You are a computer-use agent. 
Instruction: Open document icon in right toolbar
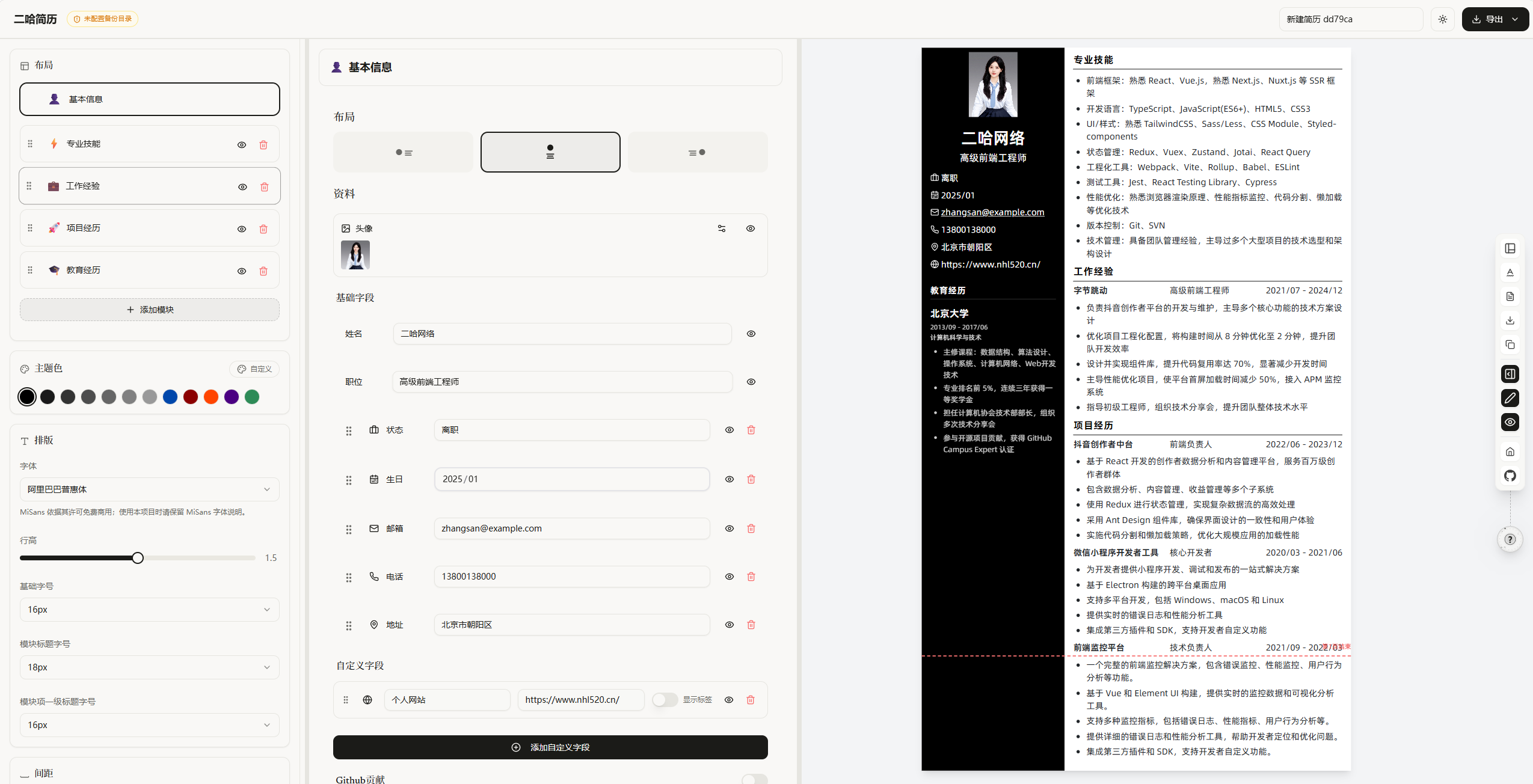pyautogui.click(x=1510, y=296)
